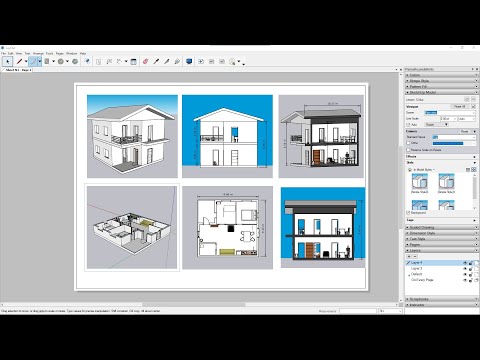
Task: Click the plus Add Layer button
Action: [409, 256]
